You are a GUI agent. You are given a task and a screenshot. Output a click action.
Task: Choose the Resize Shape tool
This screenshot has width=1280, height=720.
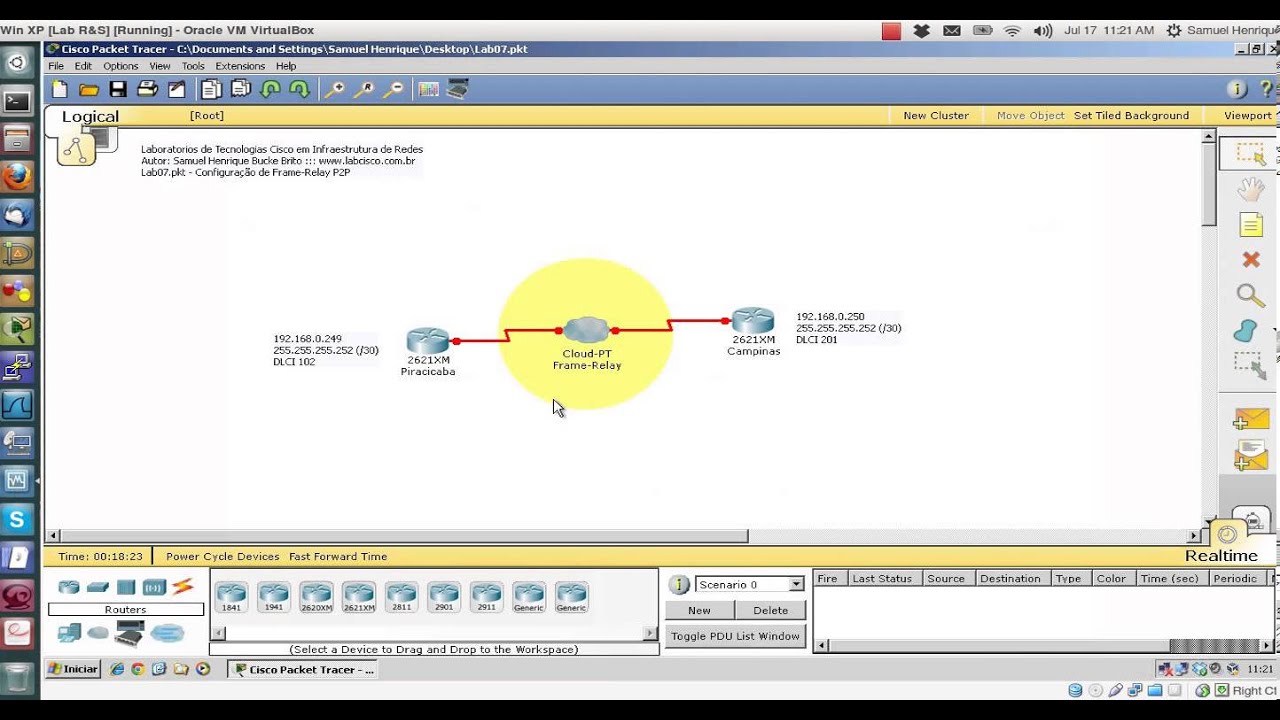click(1250, 366)
